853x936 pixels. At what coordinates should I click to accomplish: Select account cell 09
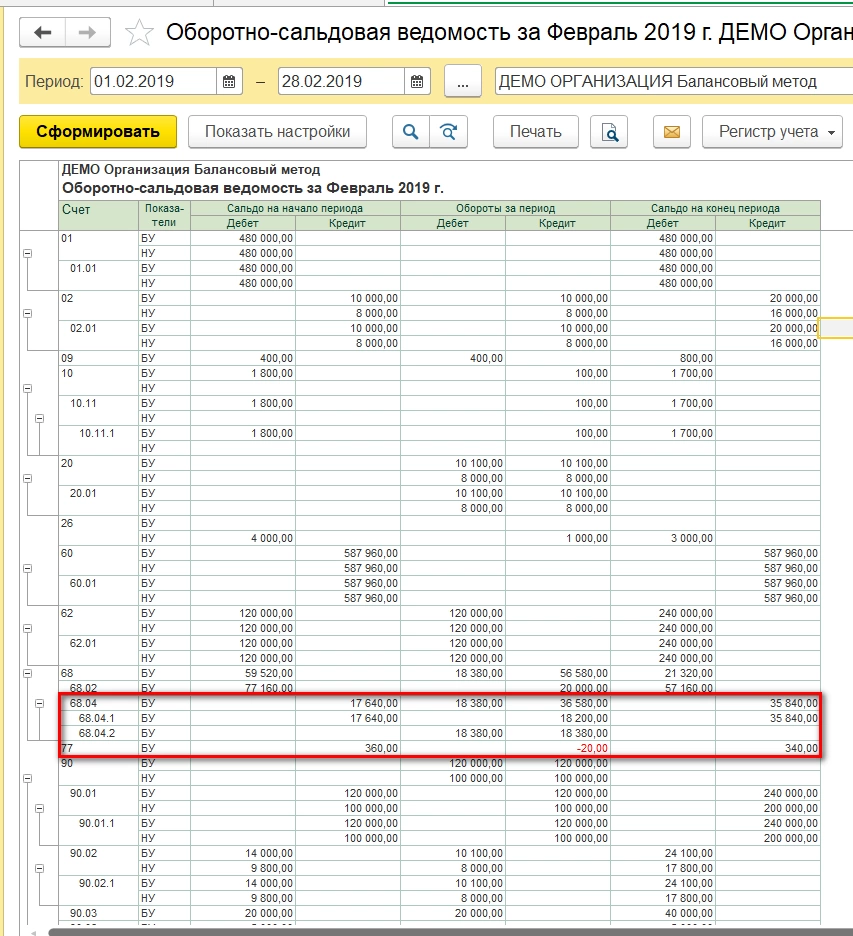pos(98,358)
